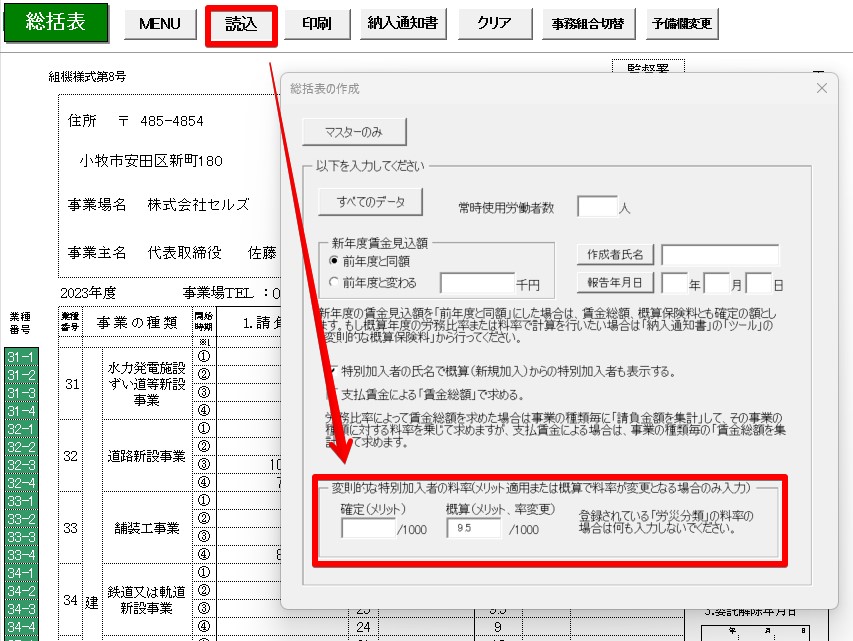The height and width of the screenshot is (641, 853).
Task: Select the green 34-4 row label
Action: (21, 626)
